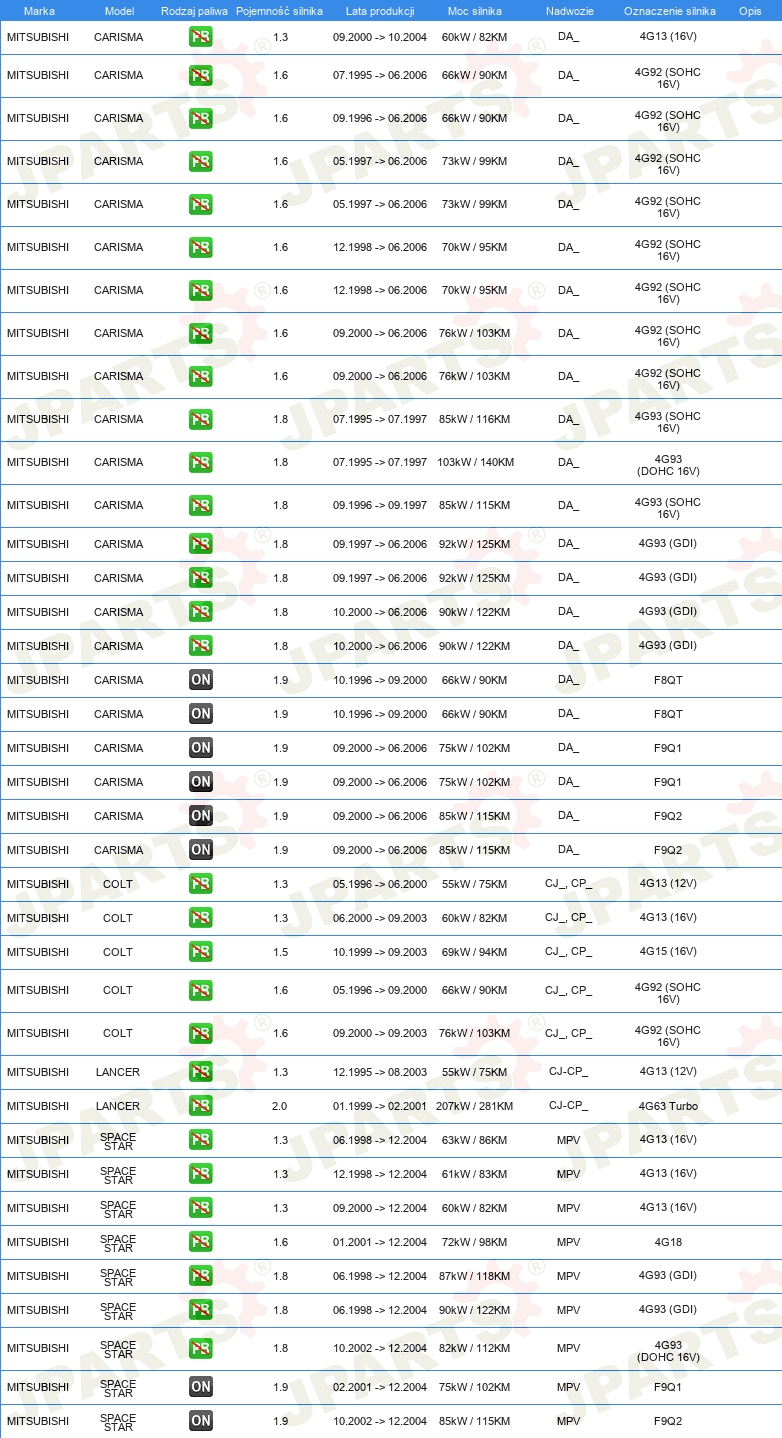Screen dimensions: 782x1438
Task: Select COLT model cell in 4G15 row
Action: click(x=118, y=952)
